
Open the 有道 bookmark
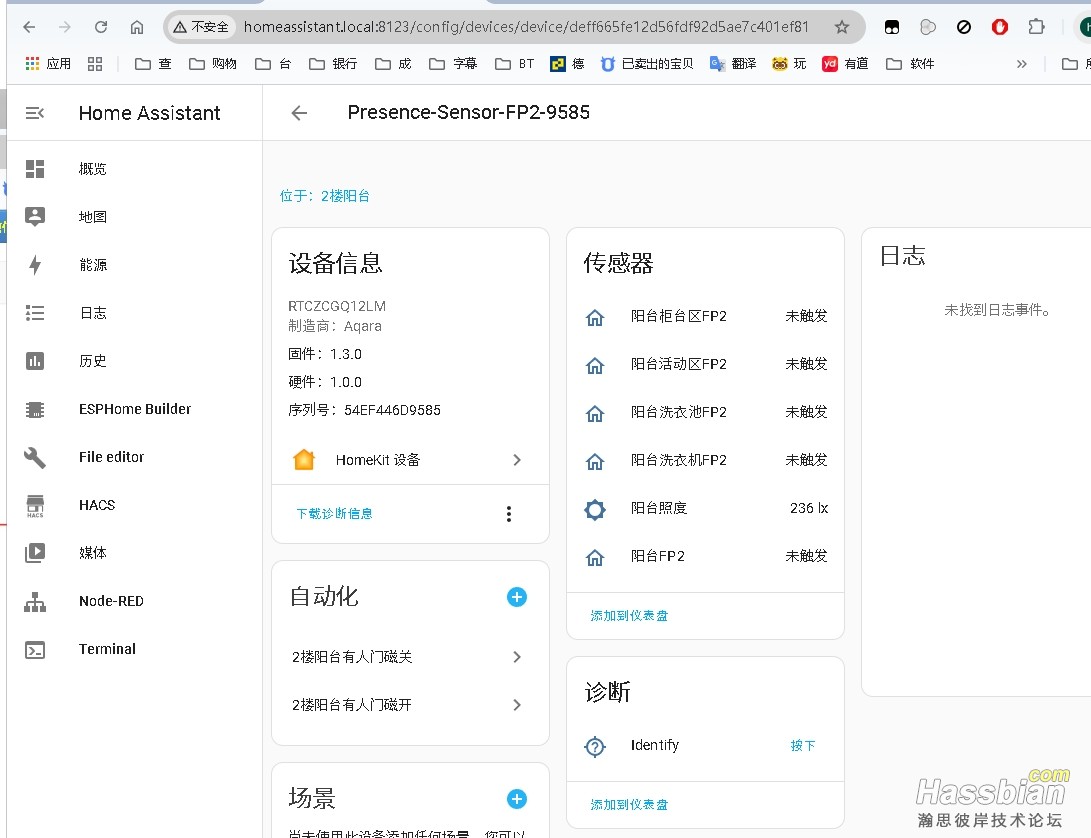845,64
